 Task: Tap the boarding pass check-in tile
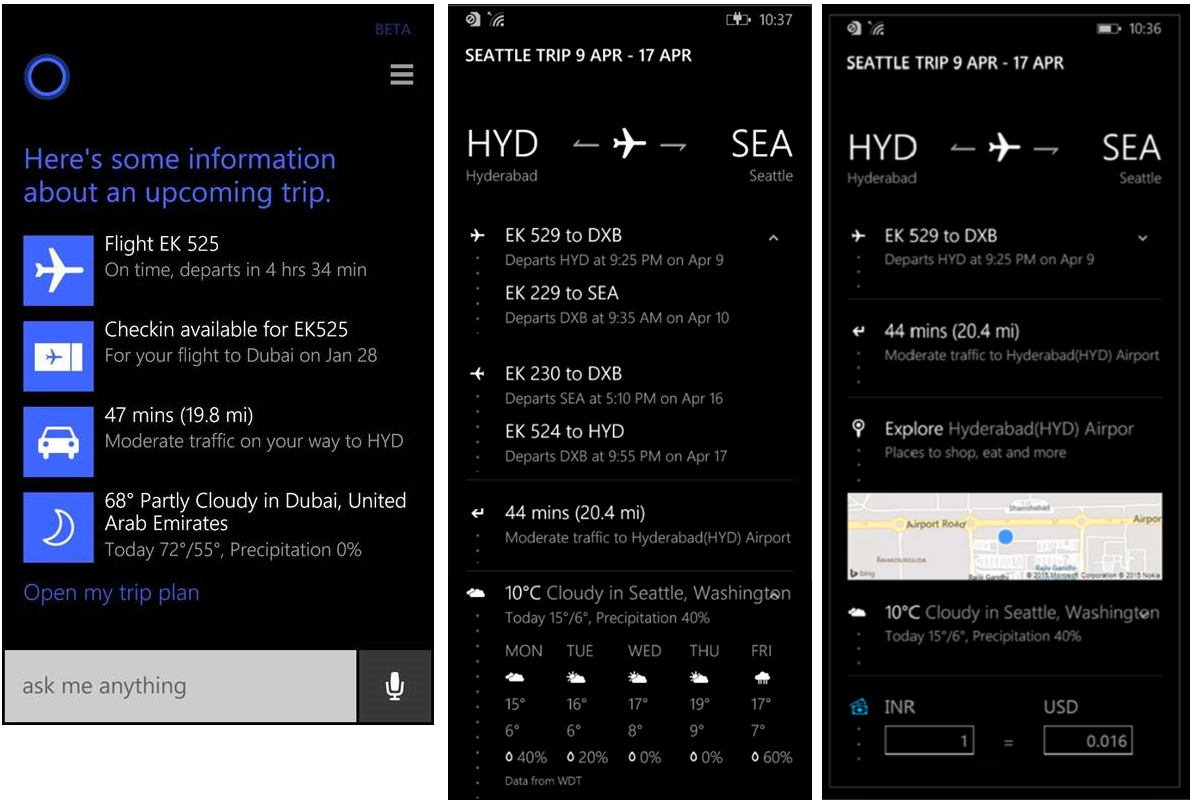59,356
